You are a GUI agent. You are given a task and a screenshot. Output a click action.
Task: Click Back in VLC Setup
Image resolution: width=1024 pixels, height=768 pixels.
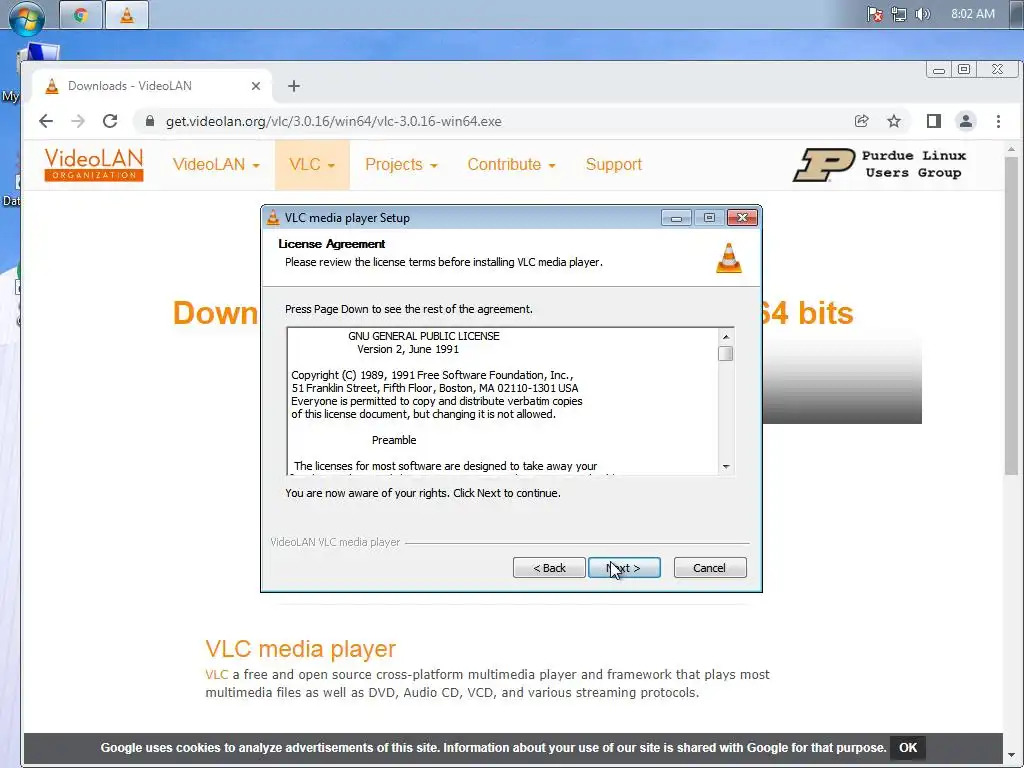[549, 568]
